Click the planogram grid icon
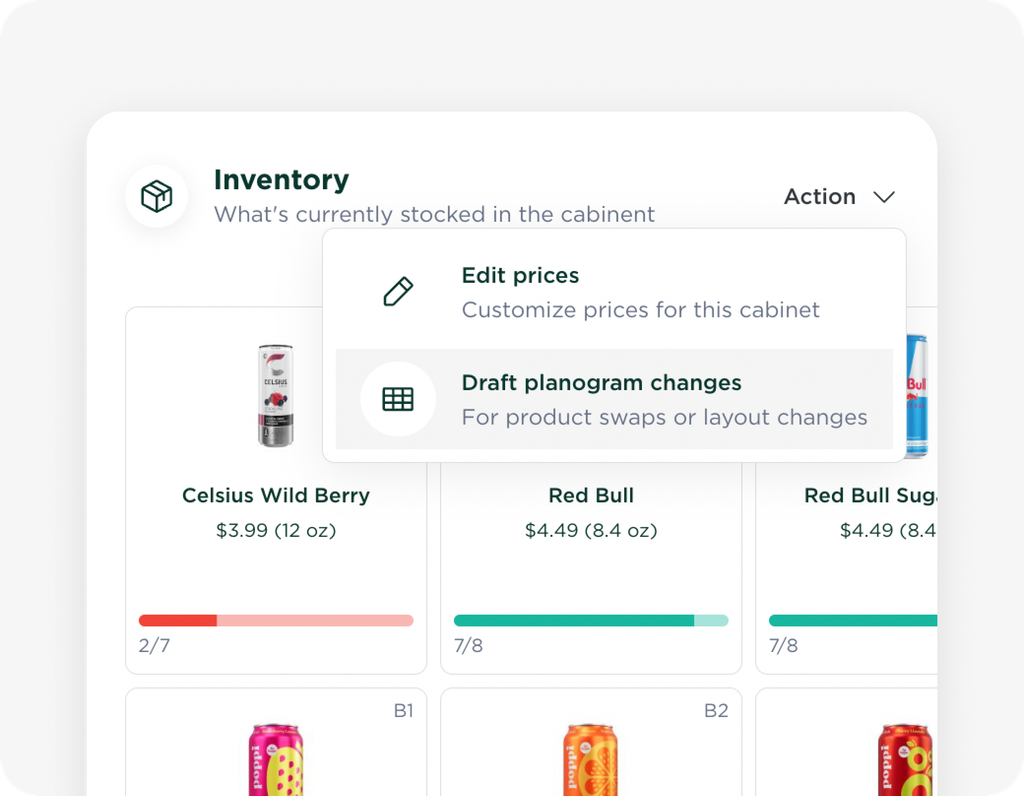Image resolution: width=1024 pixels, height=796 pixels. pyautogui.click(x=398, y=399)
